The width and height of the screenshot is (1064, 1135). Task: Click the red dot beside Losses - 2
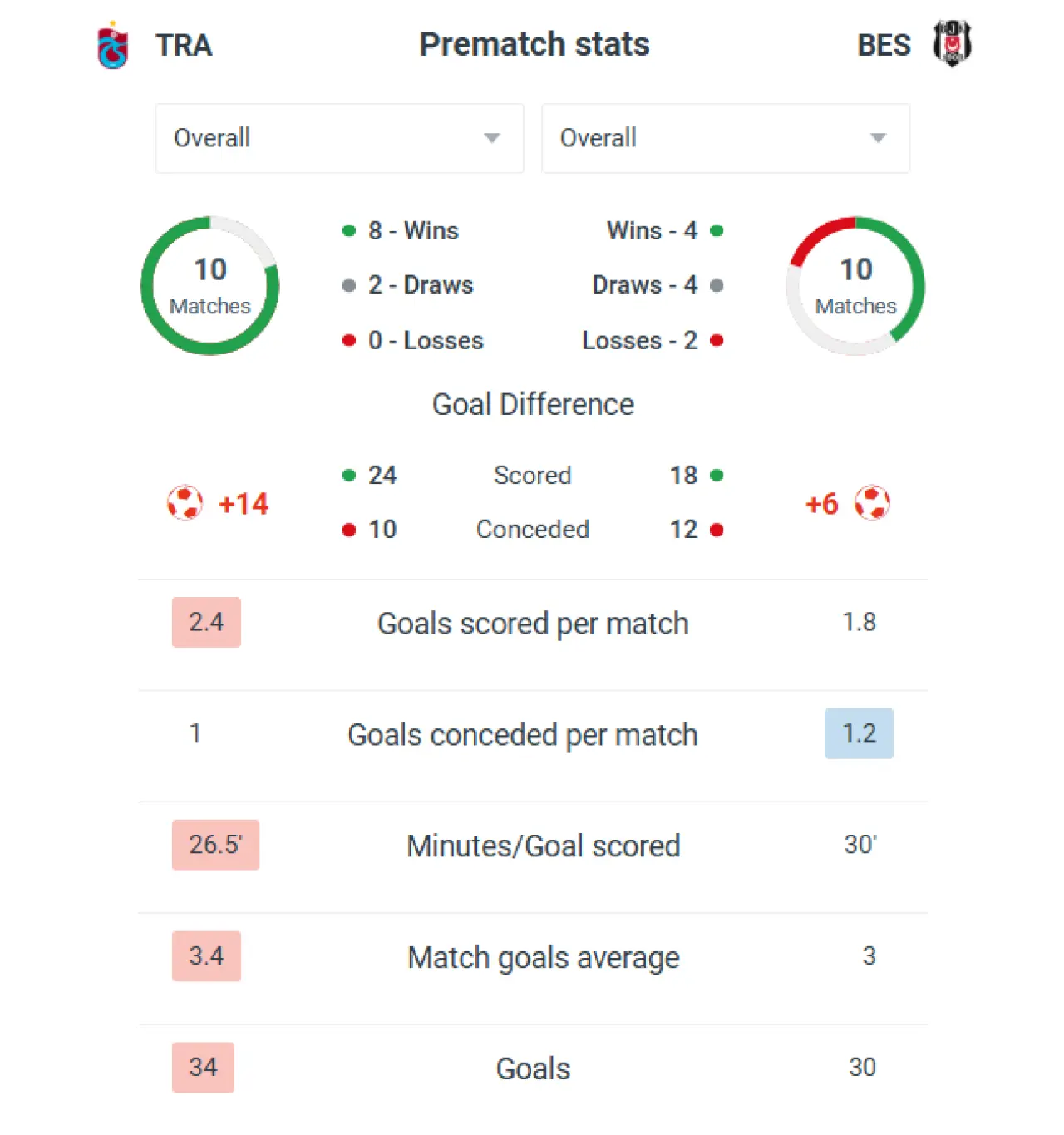coord(717,340)
